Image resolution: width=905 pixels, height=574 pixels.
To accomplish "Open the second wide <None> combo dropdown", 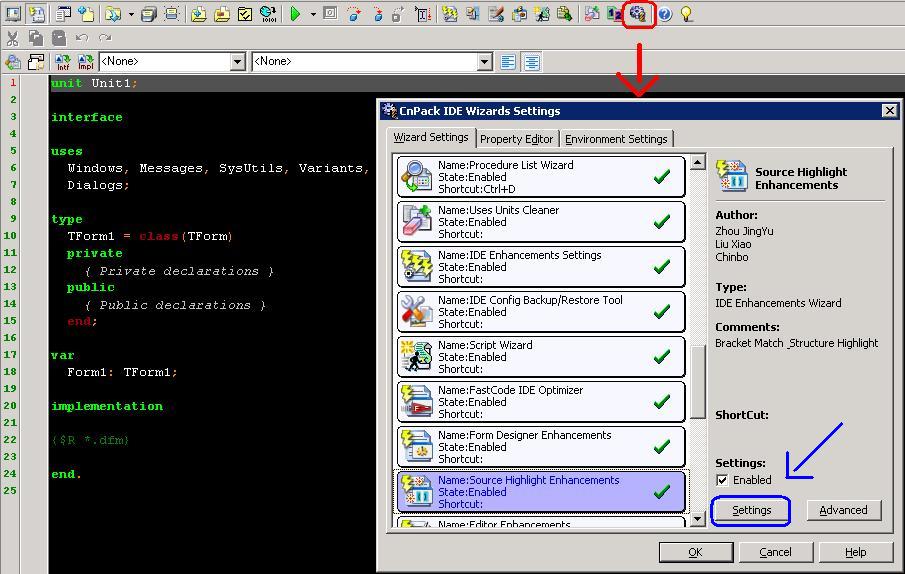I will pos(485,62).
